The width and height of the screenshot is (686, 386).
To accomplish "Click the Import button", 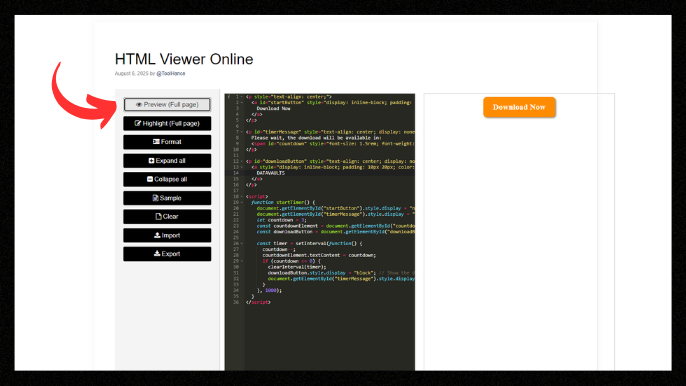I will click(x=167, y=235).
